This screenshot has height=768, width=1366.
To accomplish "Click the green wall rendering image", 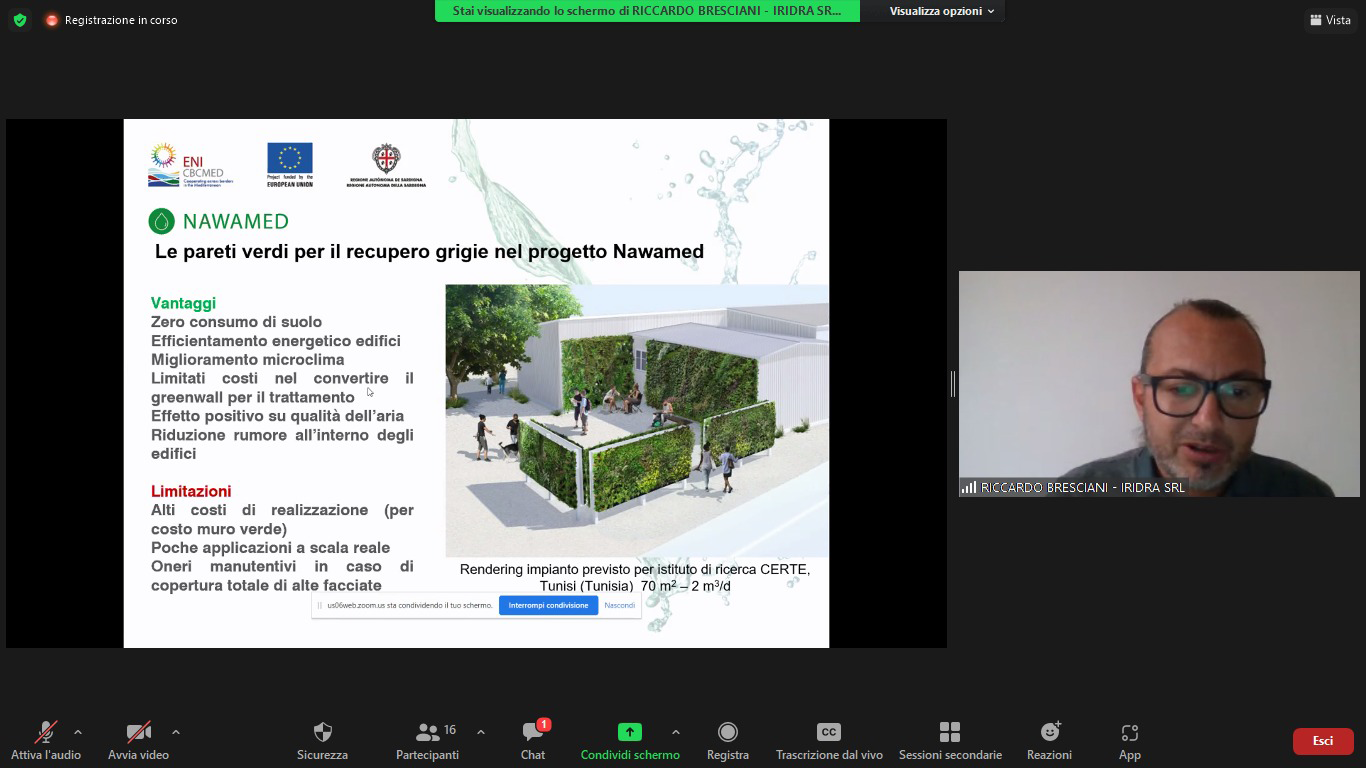I will point(637,420).
